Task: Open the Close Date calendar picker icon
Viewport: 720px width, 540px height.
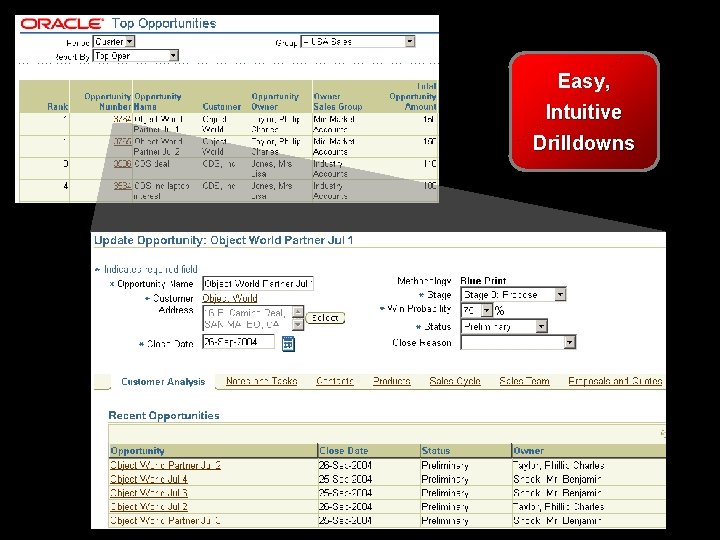Action: pyautogui.click(x=288, y=343)
